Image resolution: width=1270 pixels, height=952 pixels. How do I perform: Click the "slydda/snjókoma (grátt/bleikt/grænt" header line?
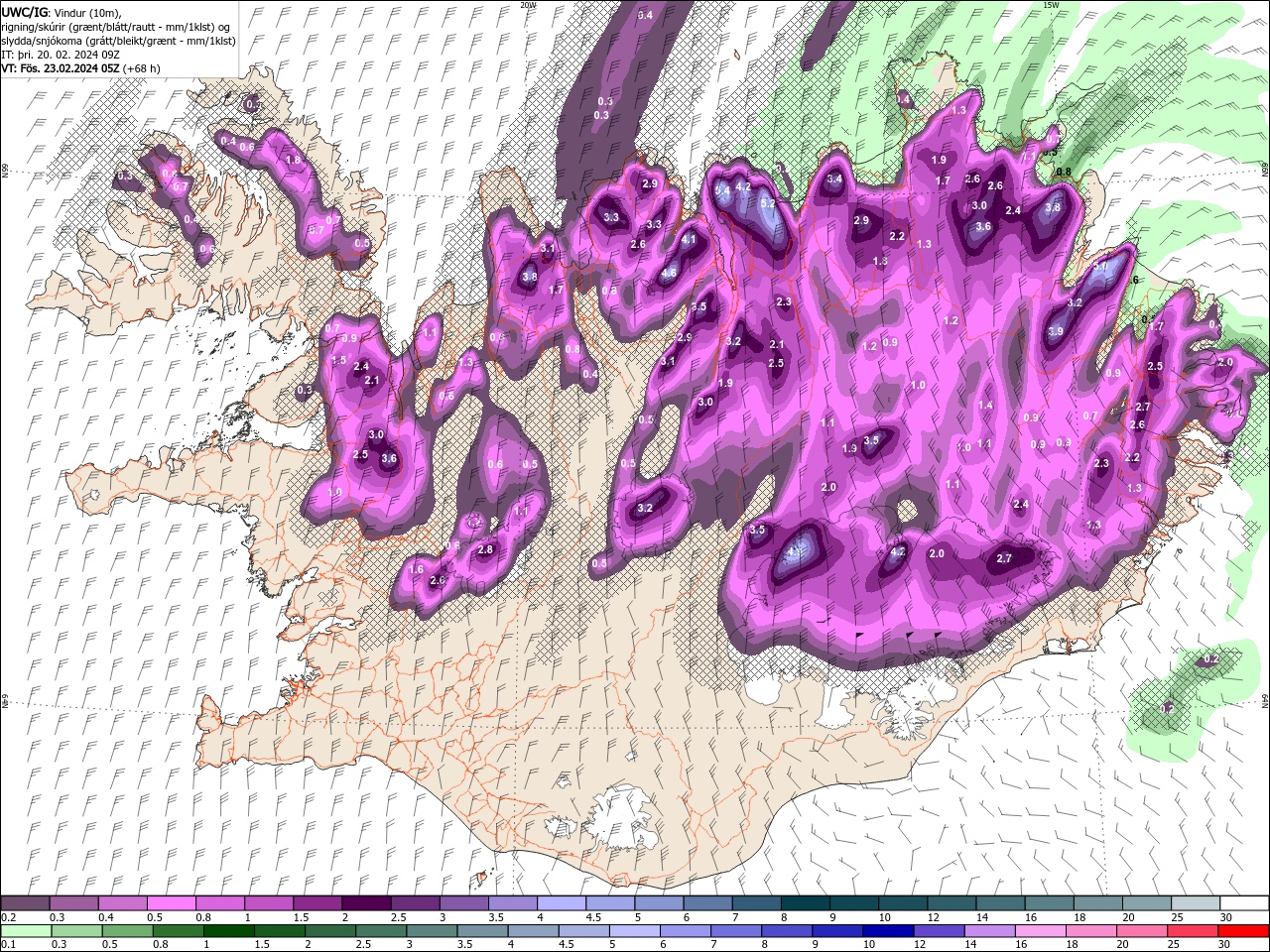(118, 41)
